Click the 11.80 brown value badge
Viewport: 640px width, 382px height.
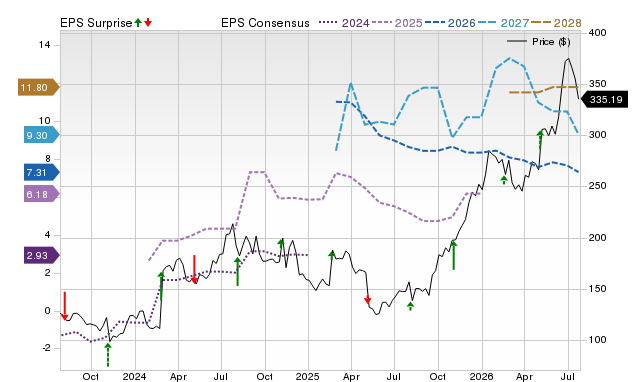point(38,87)
